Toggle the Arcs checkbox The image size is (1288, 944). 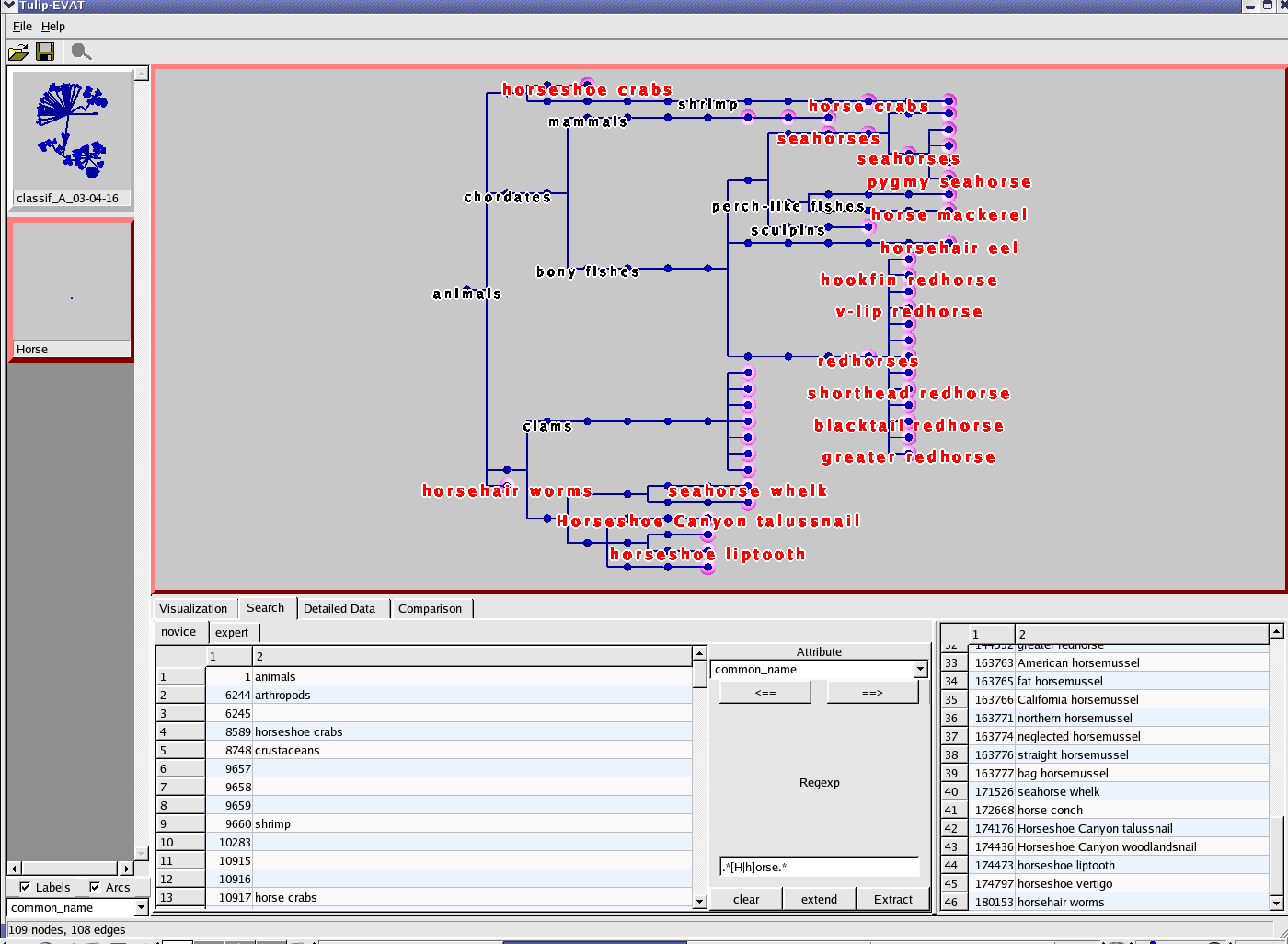pos(95,887)
